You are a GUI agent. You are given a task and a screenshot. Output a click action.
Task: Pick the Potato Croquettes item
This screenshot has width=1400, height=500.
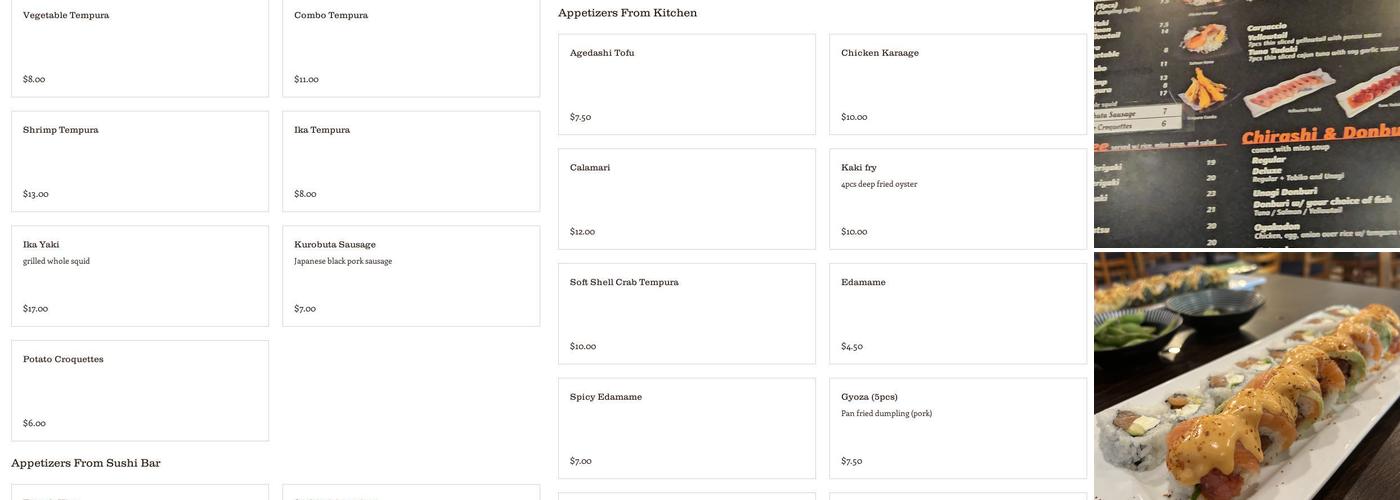(140, 390)
